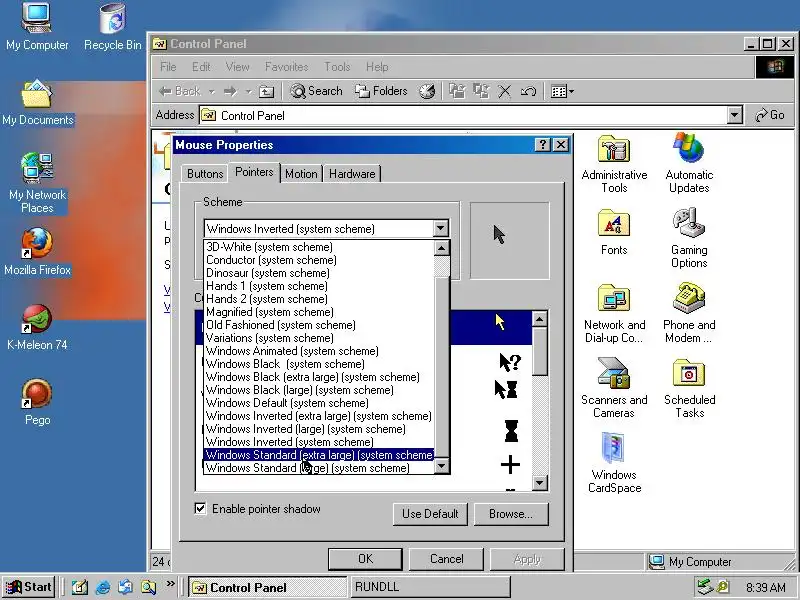The height and width of the screenshot is (600, 800).
Task: Open the Back history dropdown arrow
Action: click(x=212, y=92)
